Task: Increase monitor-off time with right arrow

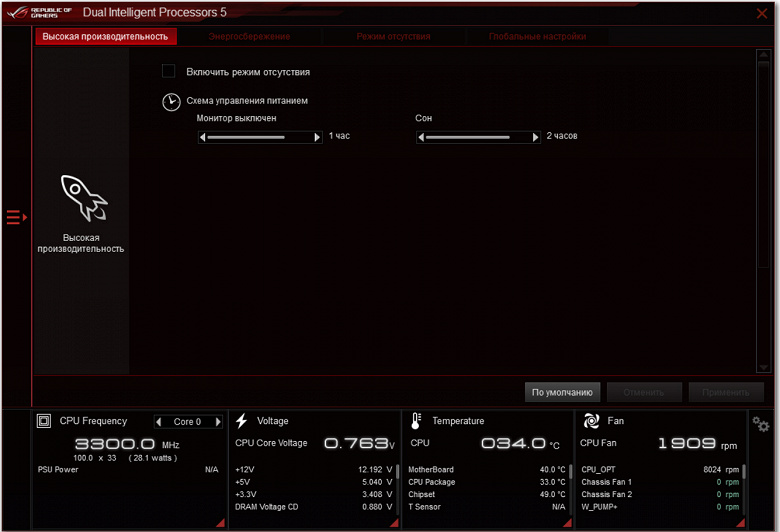Action: (x=317, y=137)
